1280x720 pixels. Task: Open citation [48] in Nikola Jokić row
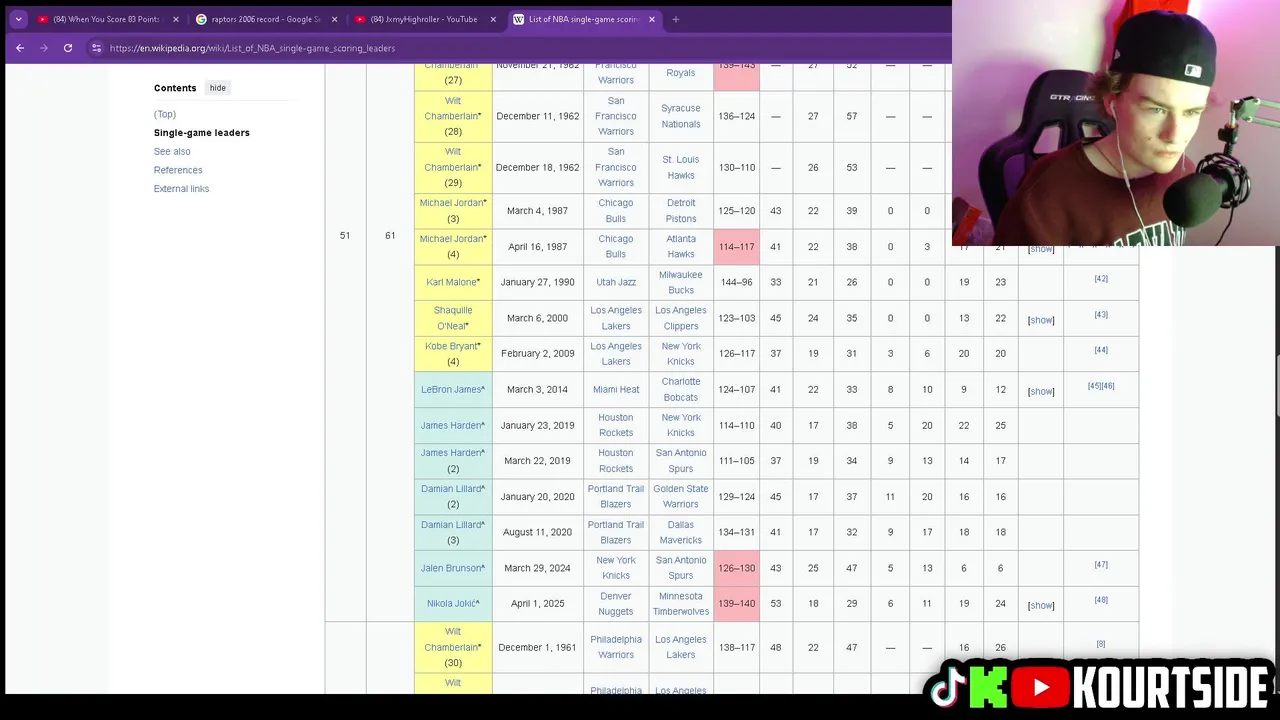point(1101,600)
